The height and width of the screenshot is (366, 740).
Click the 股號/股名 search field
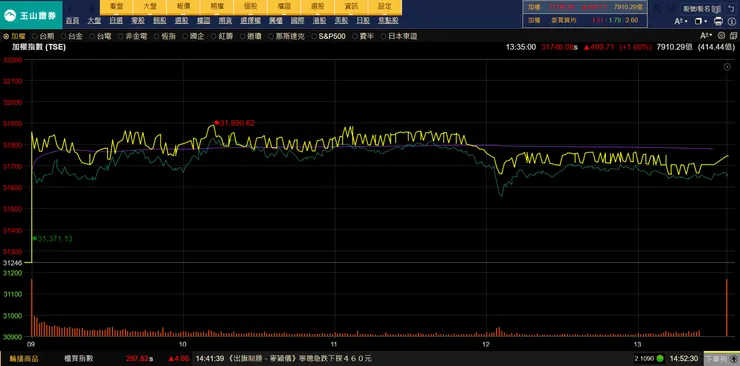[697, 9]
